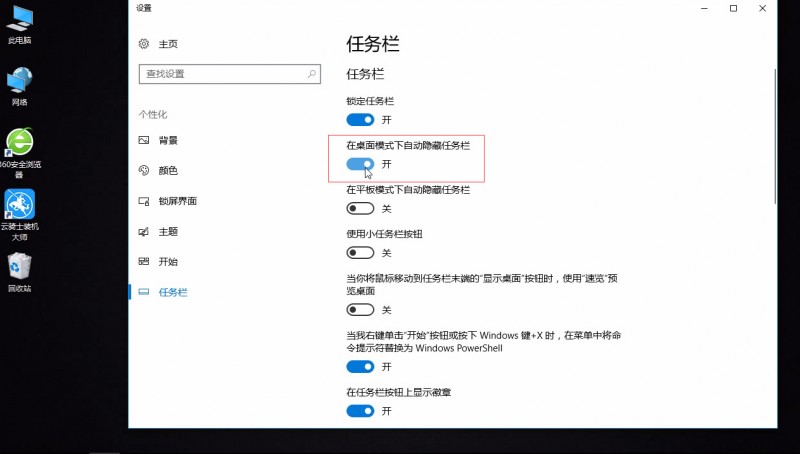Image resolution: width=800 pixels, height=454 pixels.
Task: Open the 此电脑 desktop icon
Action: click(20, 24)
